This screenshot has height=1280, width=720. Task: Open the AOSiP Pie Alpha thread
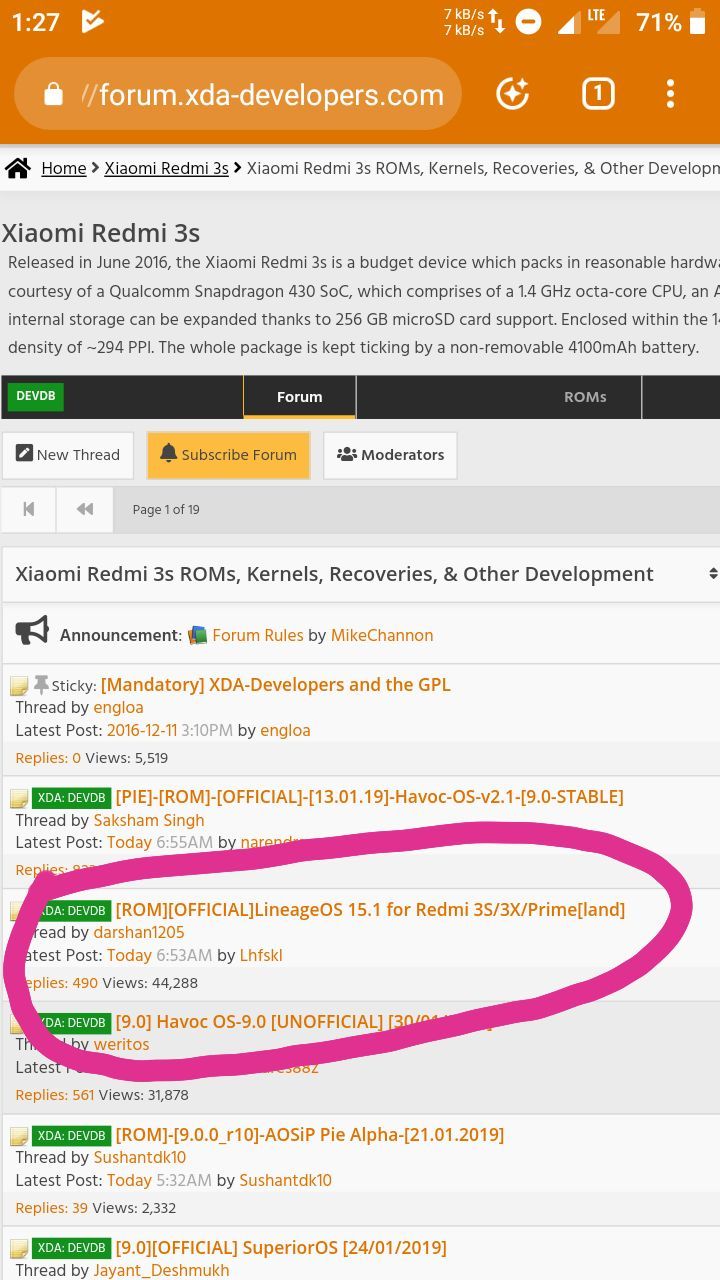[309, 1134]
